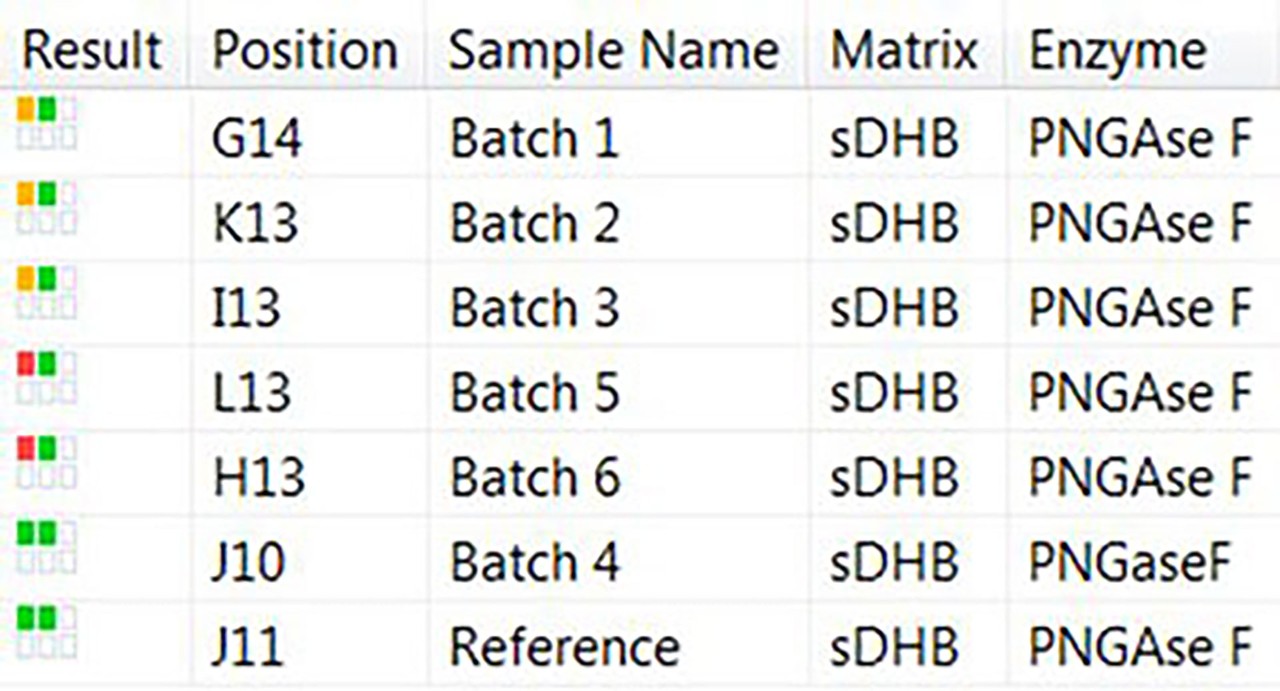
Task: Select the Reference sample row
Action: click(563, 645)
